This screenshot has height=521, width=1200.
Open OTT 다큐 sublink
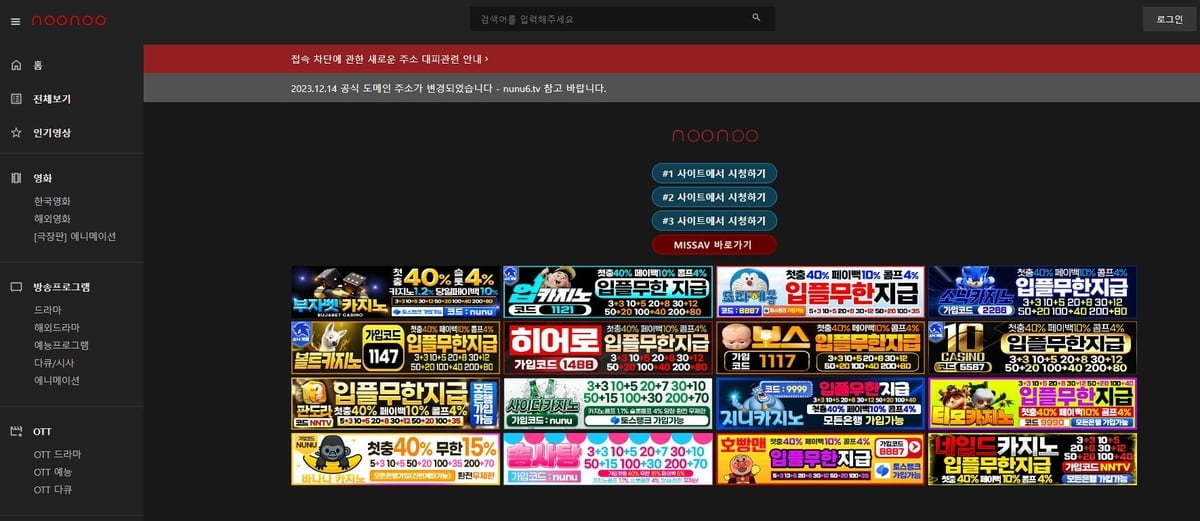(x=53, y=489)
